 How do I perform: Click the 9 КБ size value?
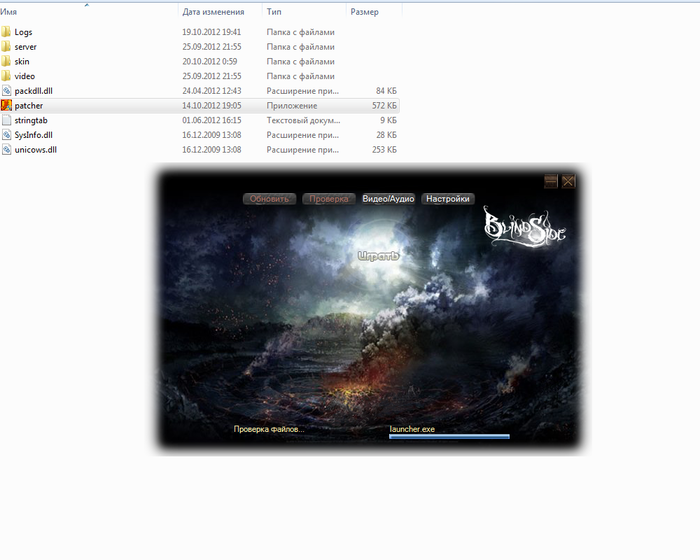[388, 121]
